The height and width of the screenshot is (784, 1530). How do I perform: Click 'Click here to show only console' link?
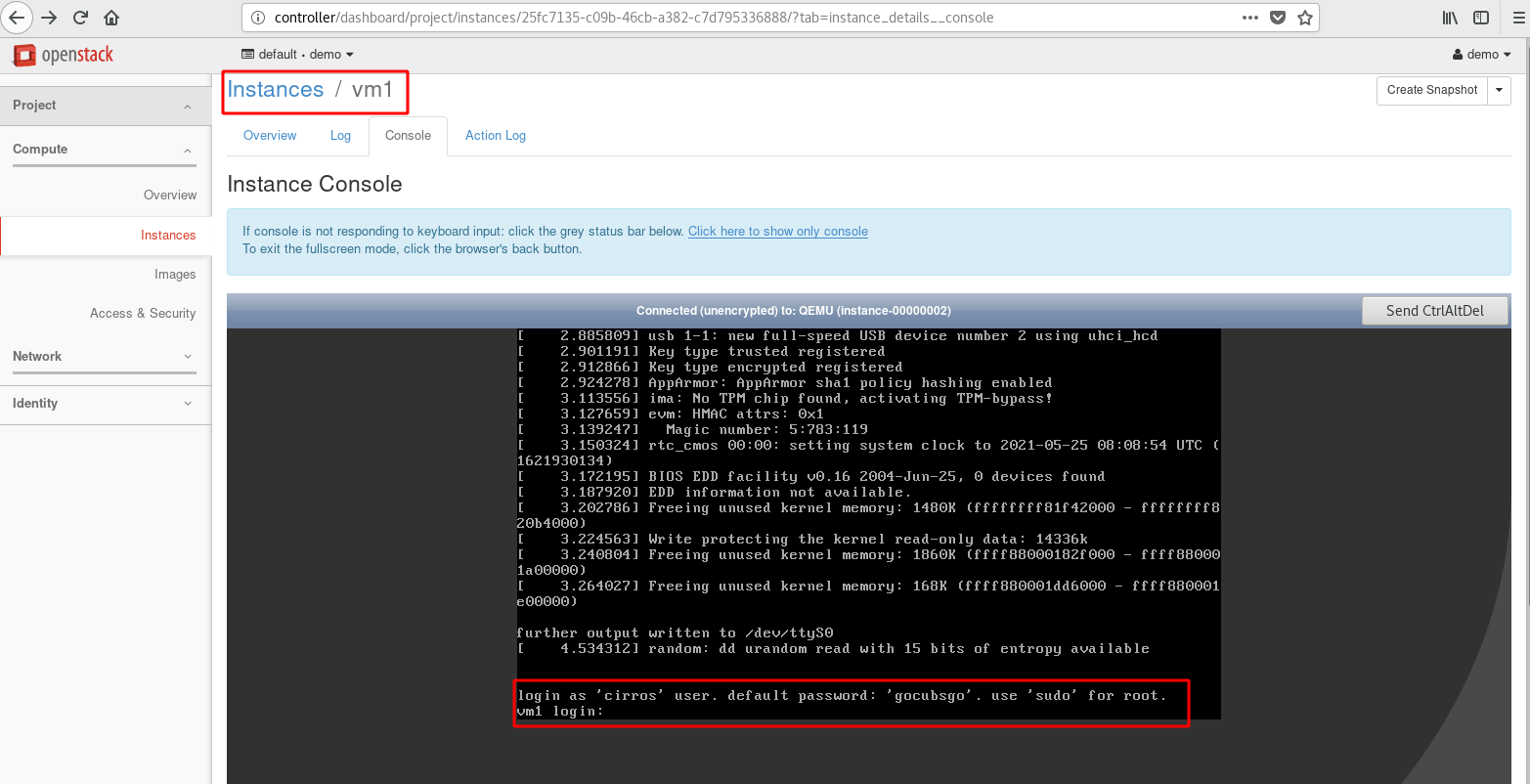pyautogui.click(x=778, y=232)
